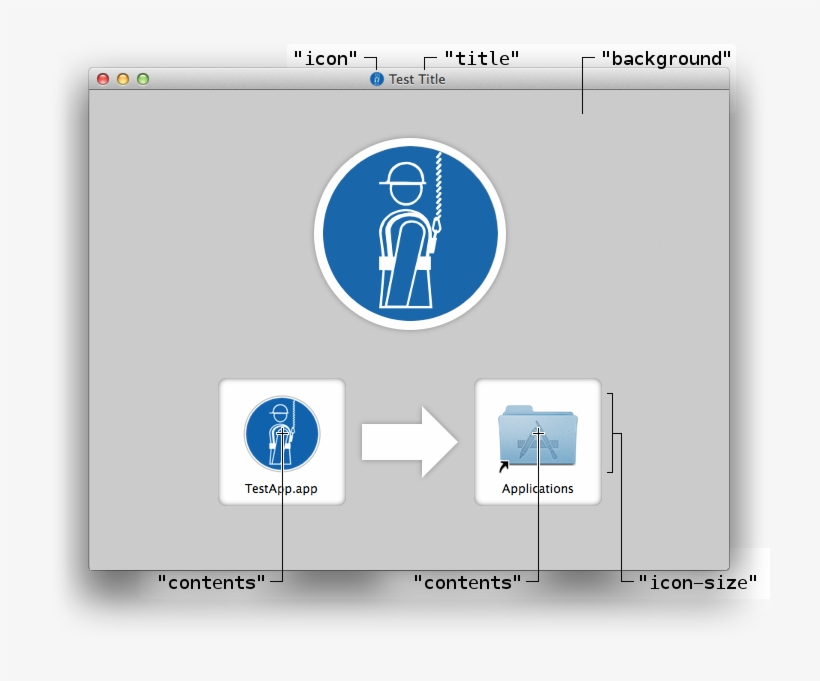Close the Test Title window
Viewport: 820px width, 681px height.
click(103, 79)
